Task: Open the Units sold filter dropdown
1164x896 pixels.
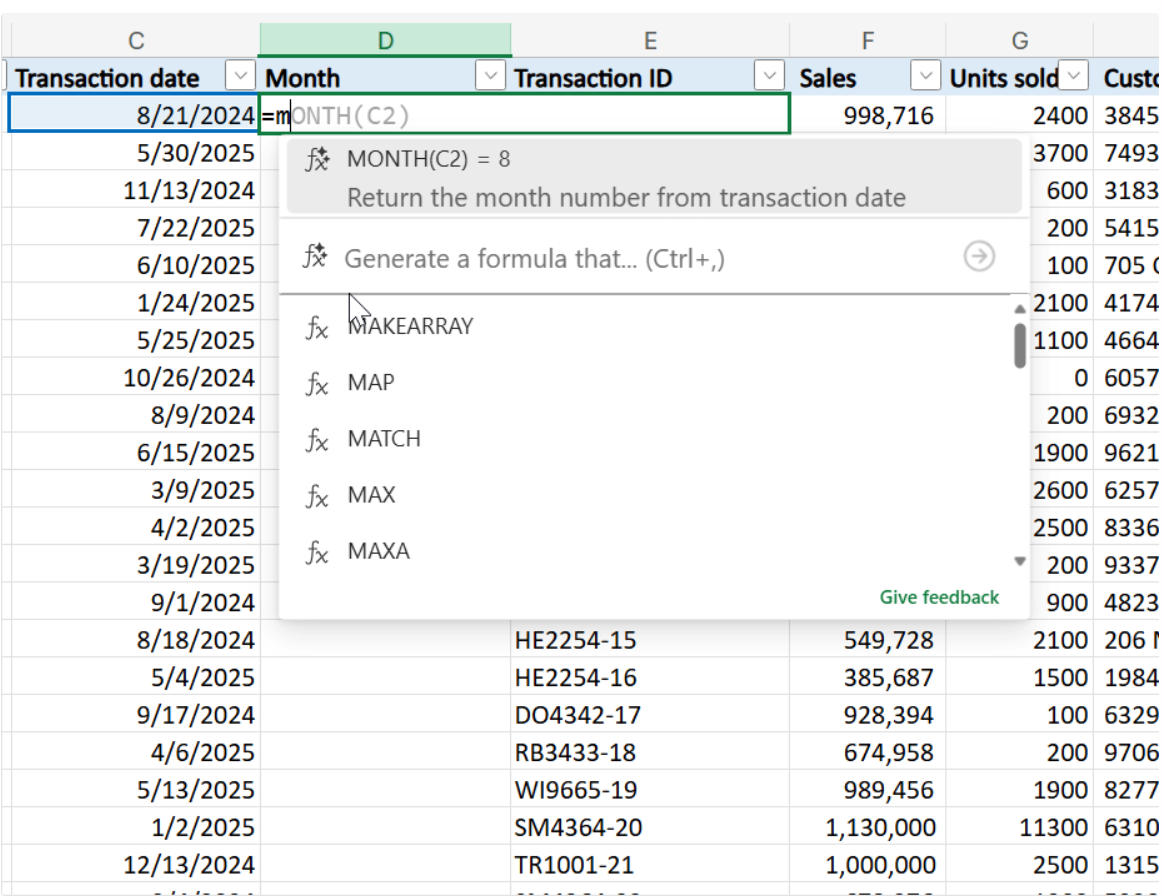Action: 1073,76
